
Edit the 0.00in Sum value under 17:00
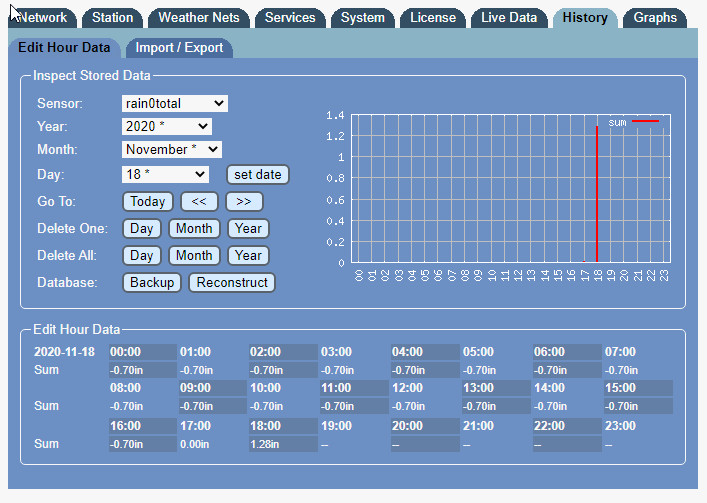click(x=213, y=444)
